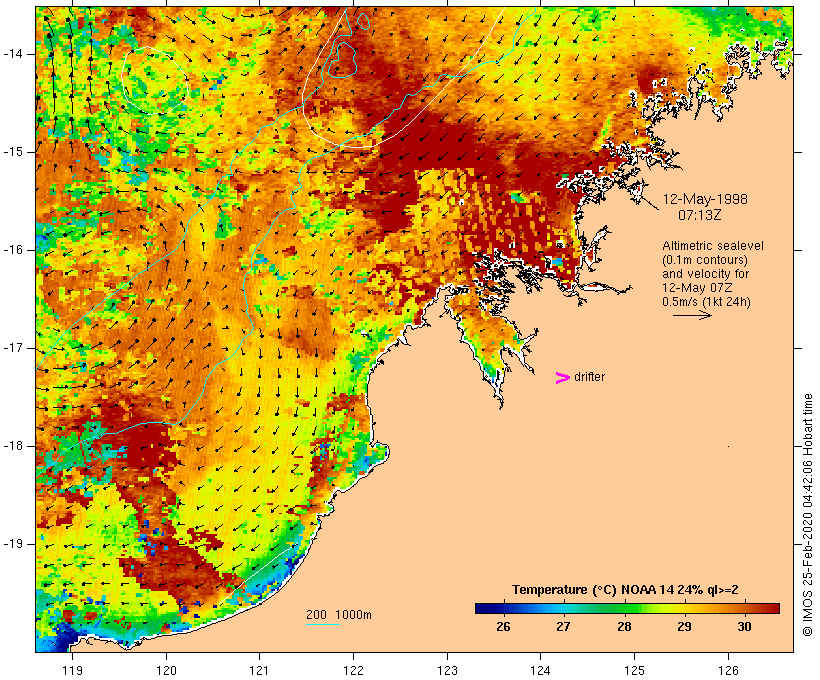This screenshot has width=820, height=680.
Task: Click the longitude axis label '120'
Action: 166,670
